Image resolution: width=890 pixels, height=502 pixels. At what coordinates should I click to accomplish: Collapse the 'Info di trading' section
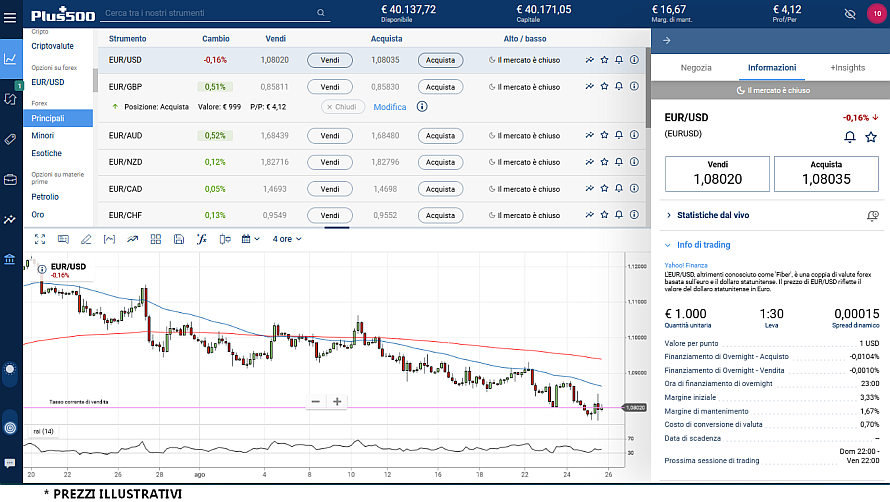(702, 245)
